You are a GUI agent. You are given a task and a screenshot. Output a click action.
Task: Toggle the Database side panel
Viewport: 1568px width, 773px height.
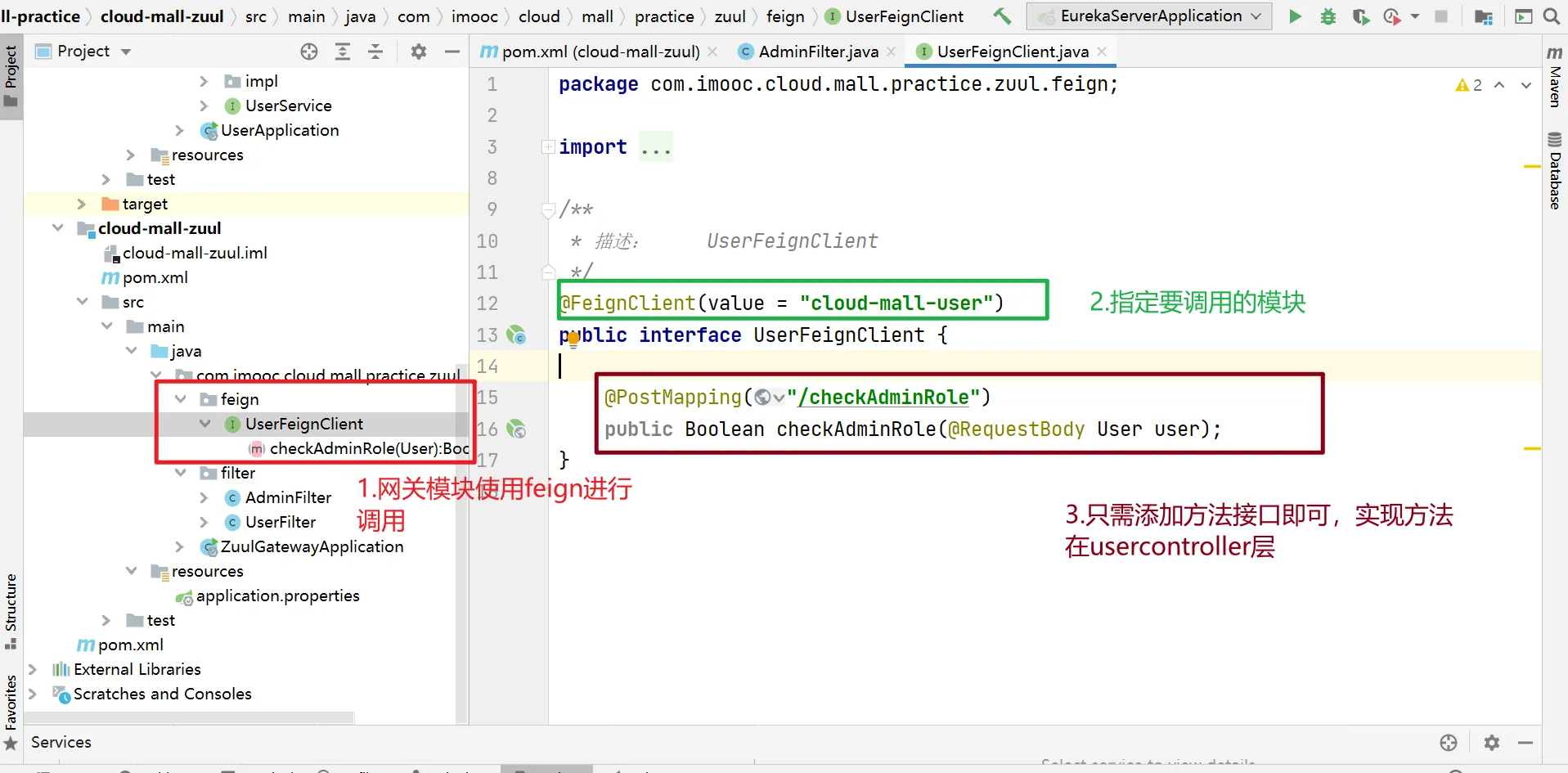pyautogui.click(x=1555, y=172)
